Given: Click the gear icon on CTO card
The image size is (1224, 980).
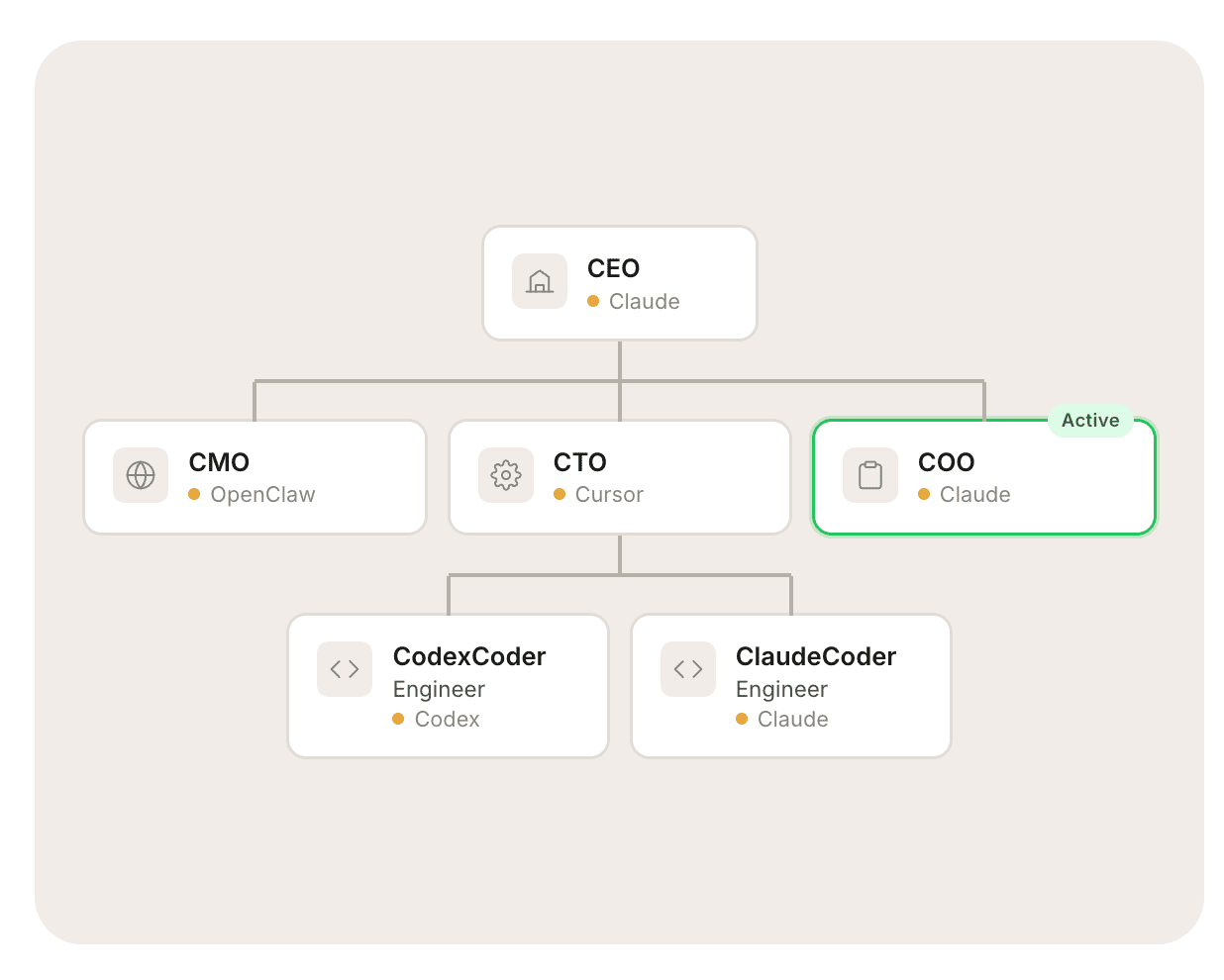Looking at the screenshot, I should click(506, 475).
